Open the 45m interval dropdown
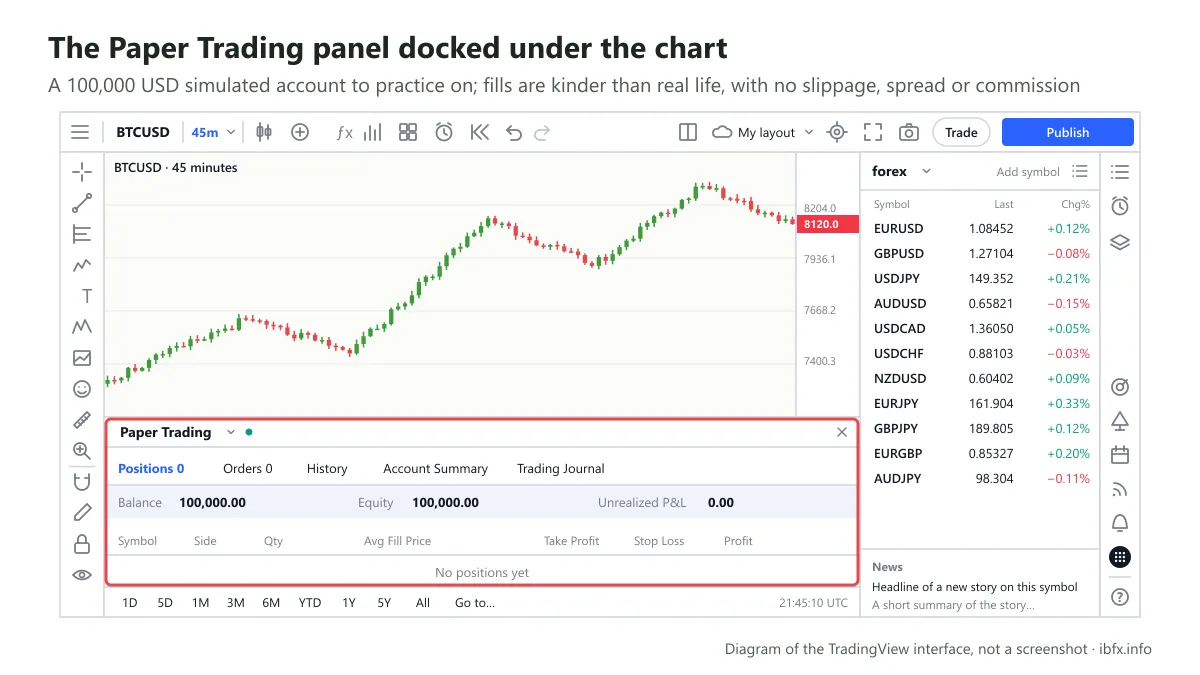Viewport: 1200px width, 675px height. click(x=214, y=132)
